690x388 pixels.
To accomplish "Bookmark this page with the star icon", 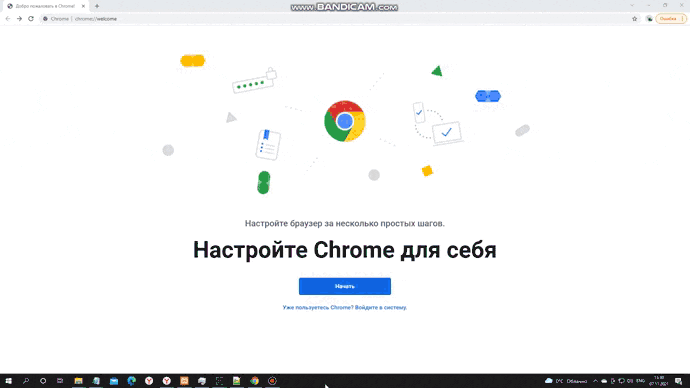I will coord(635,19).
